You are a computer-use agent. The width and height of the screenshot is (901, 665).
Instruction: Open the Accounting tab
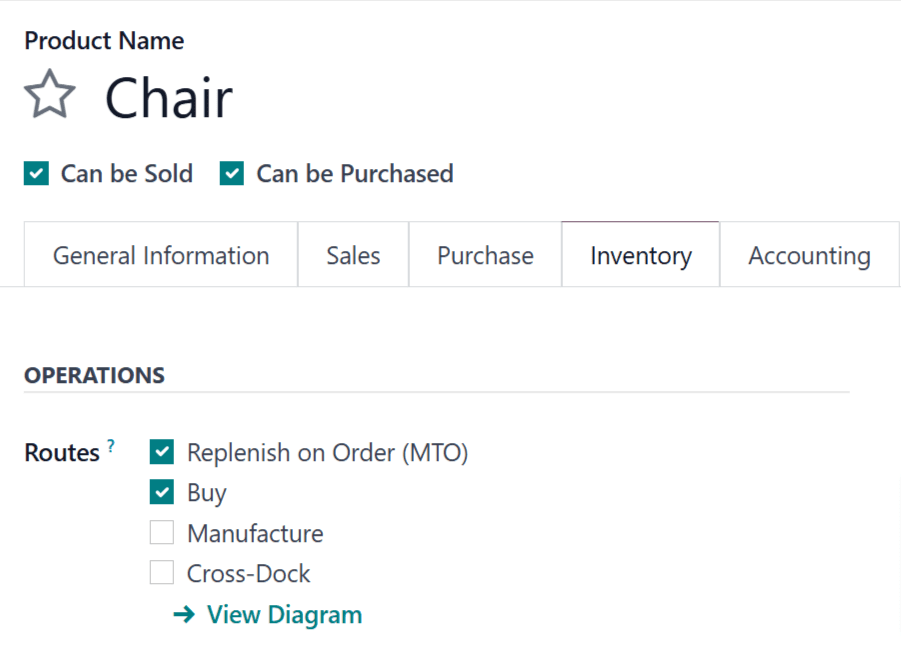click(x=810, y=255)
